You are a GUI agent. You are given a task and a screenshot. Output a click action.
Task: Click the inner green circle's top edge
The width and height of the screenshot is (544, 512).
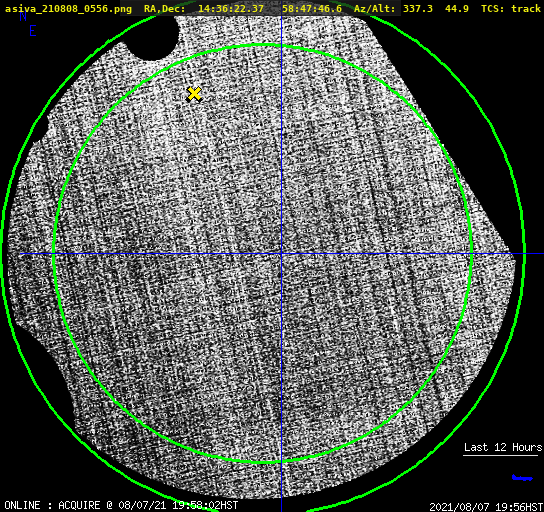click(263, 45)
